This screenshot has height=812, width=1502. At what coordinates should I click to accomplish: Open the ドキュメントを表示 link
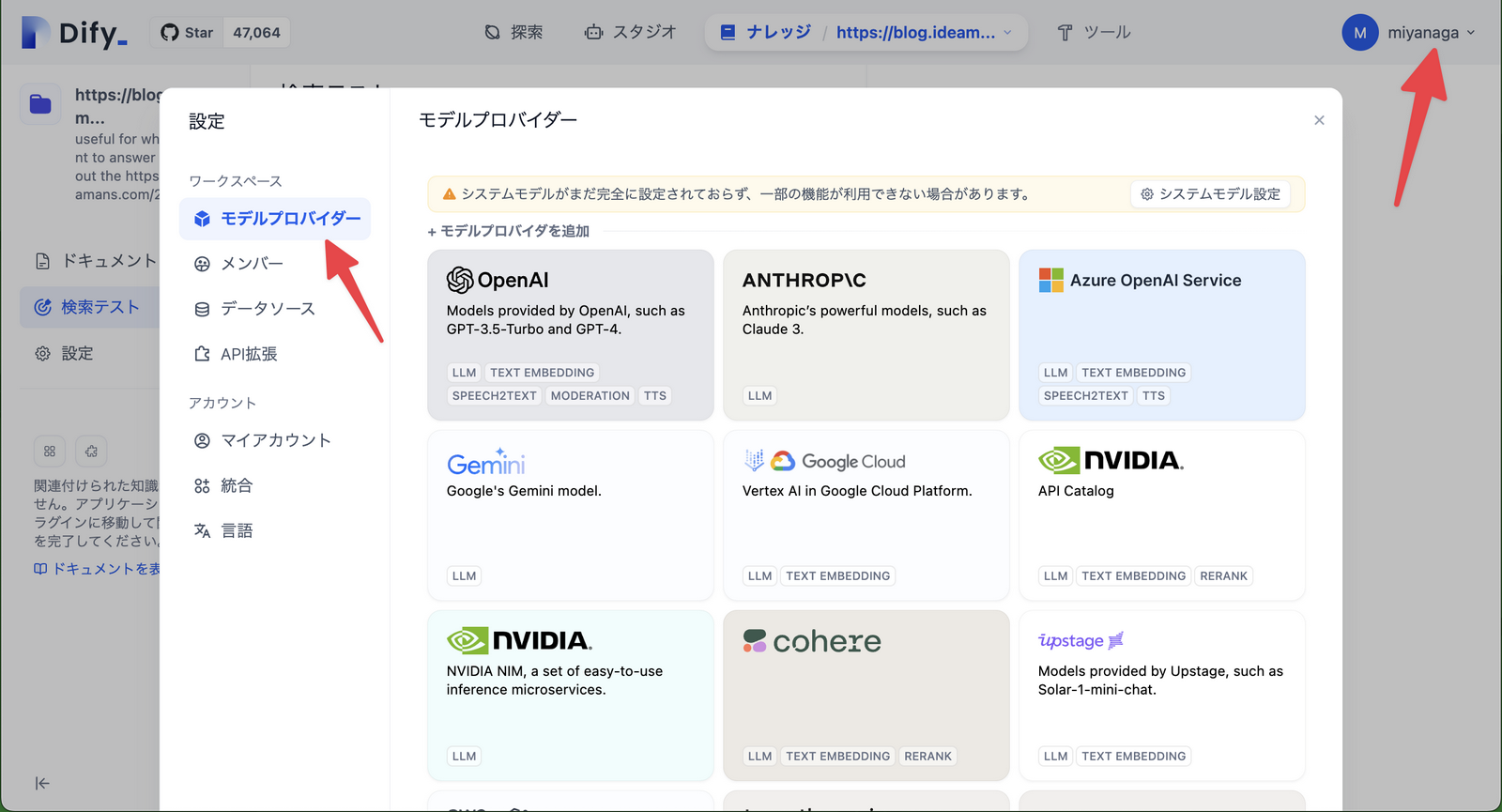pos(97,569)
